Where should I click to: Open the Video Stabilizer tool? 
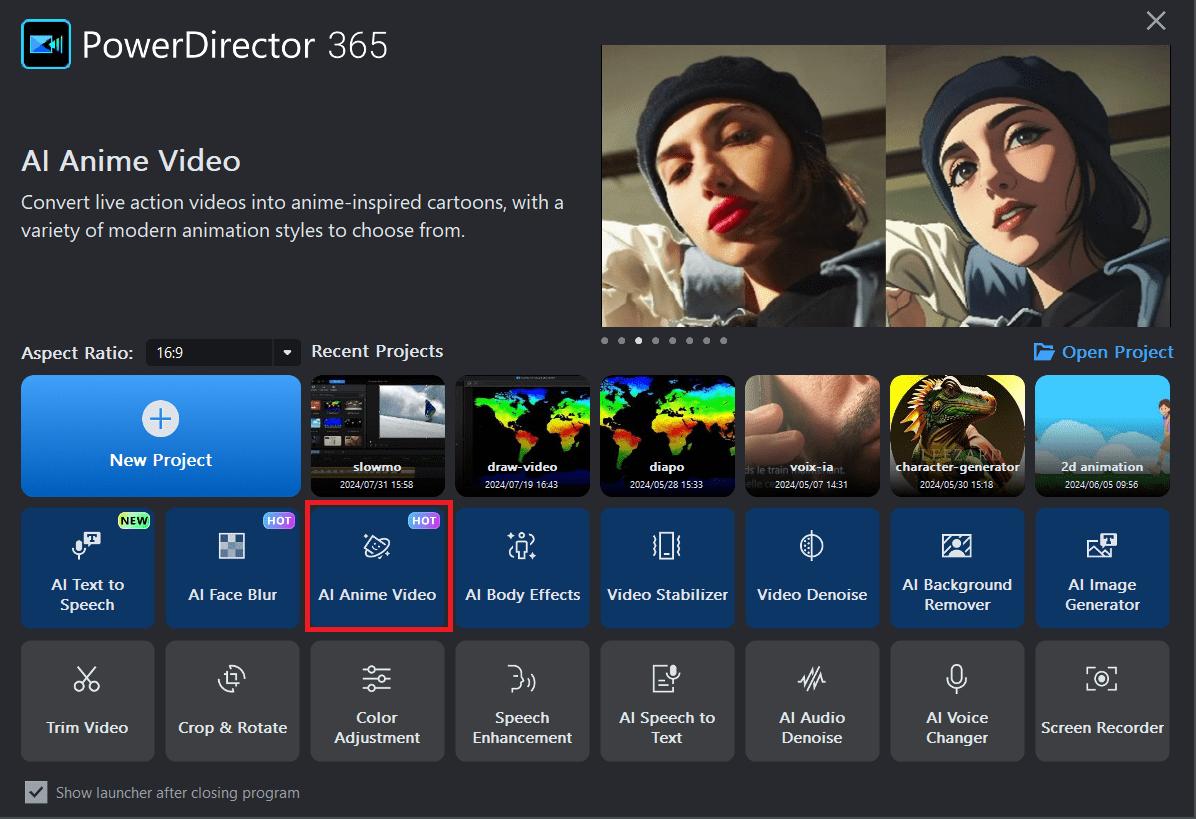[667, 567]
